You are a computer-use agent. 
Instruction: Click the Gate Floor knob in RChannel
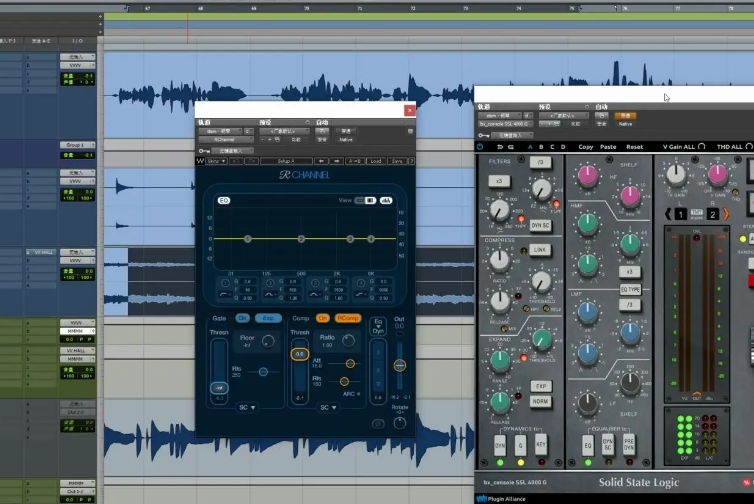point(268,341)
